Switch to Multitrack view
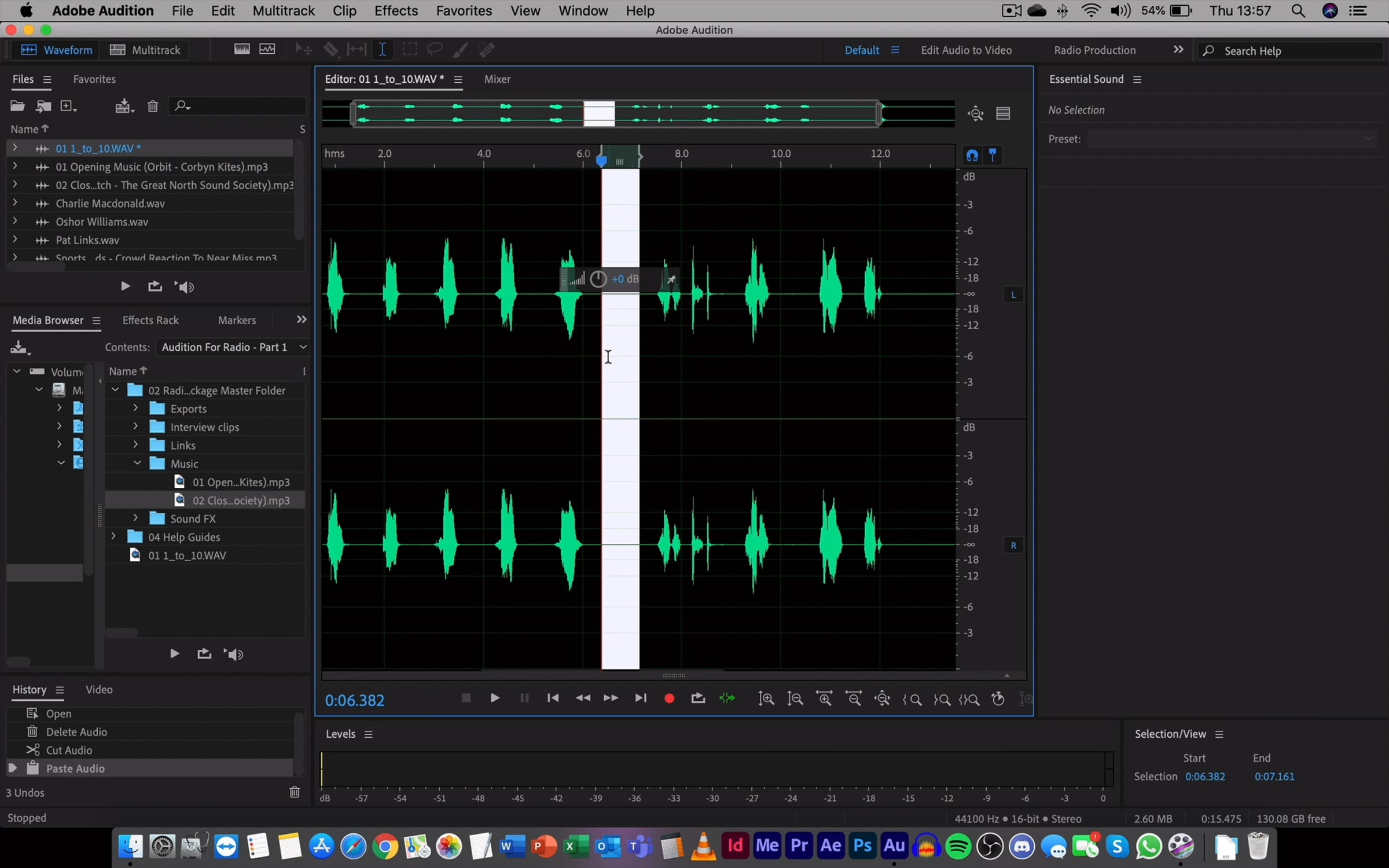The width and height of the screenshot is (1389, 868). (145, 50)
